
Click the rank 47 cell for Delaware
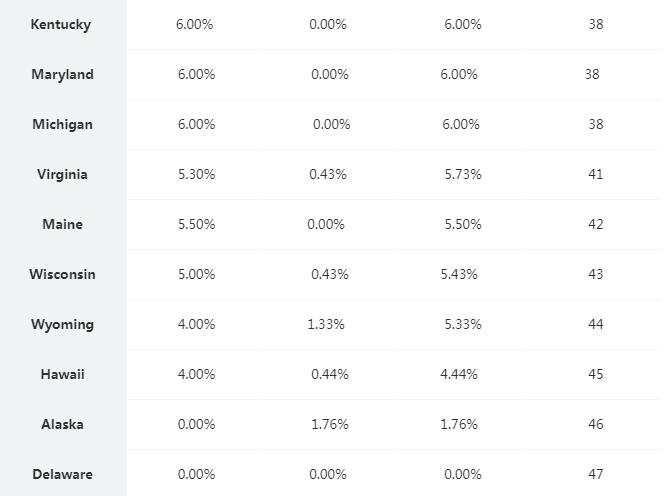click(596, 475)
